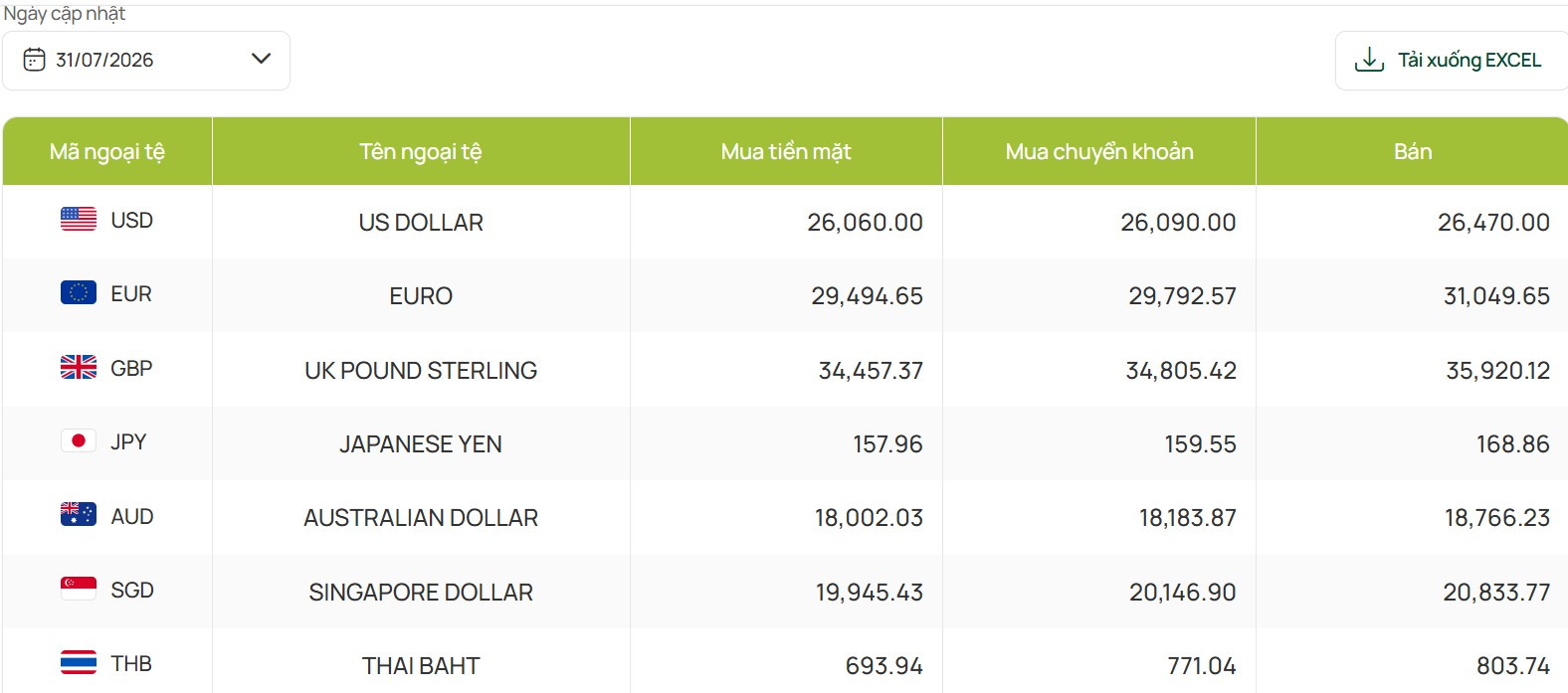
Task: Click the AUD Australia flag icon
Action: pyautogui.click(x=79, y=514)
